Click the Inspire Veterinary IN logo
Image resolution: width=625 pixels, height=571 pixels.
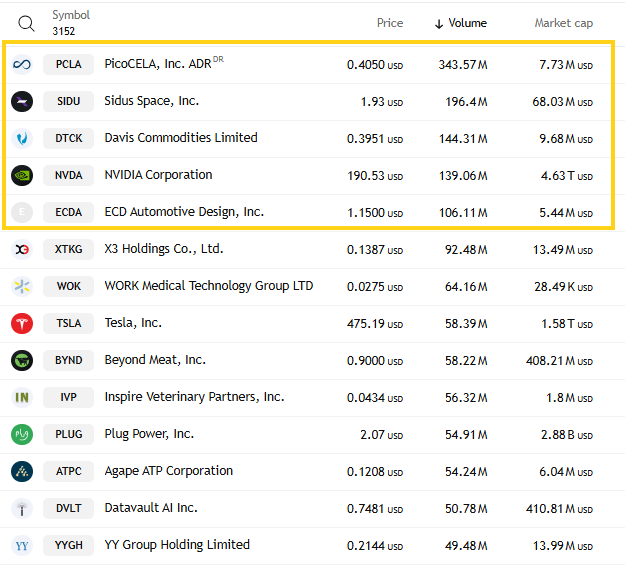[22, 397]
